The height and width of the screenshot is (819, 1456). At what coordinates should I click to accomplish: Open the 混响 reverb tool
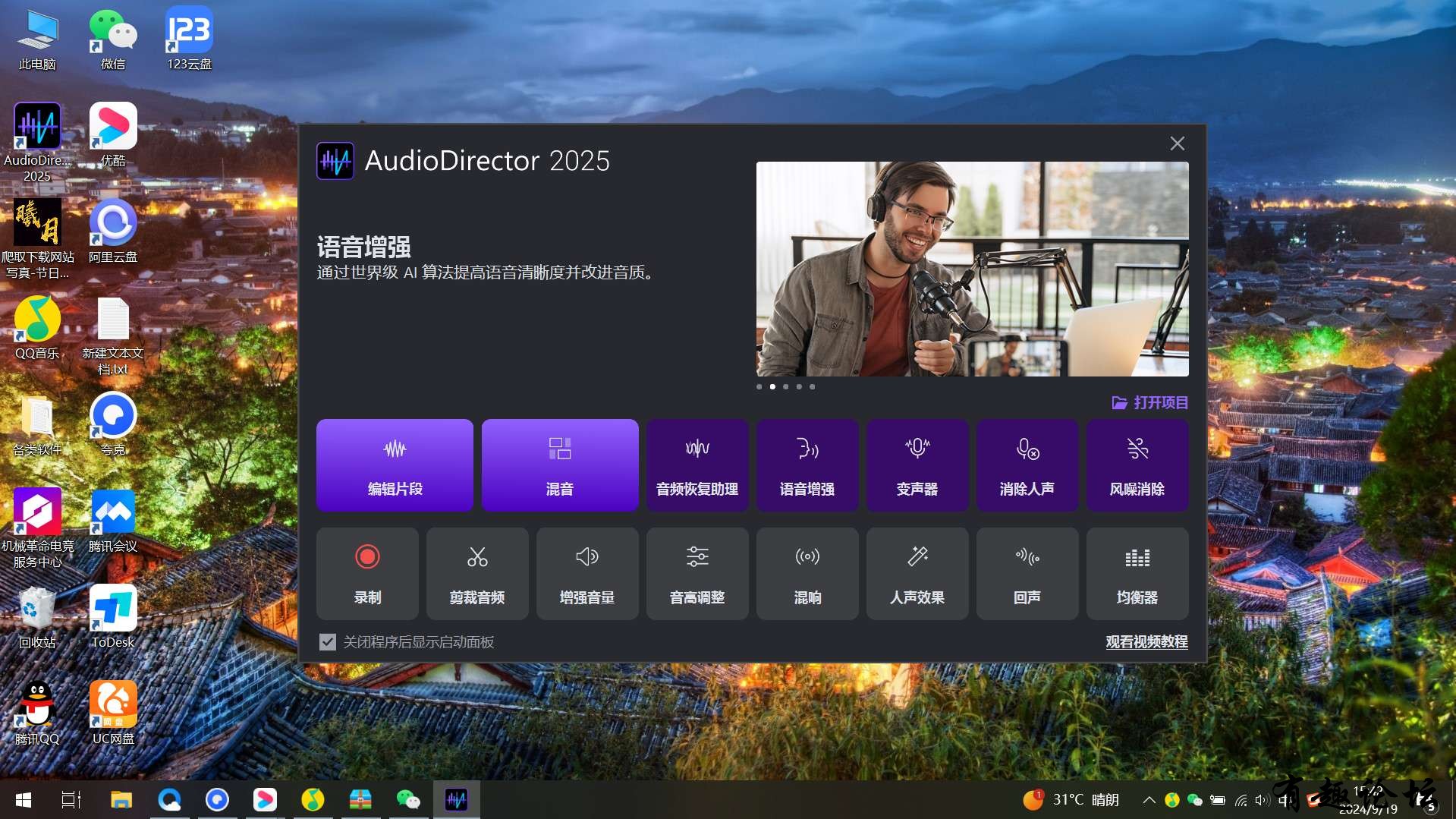807,574
